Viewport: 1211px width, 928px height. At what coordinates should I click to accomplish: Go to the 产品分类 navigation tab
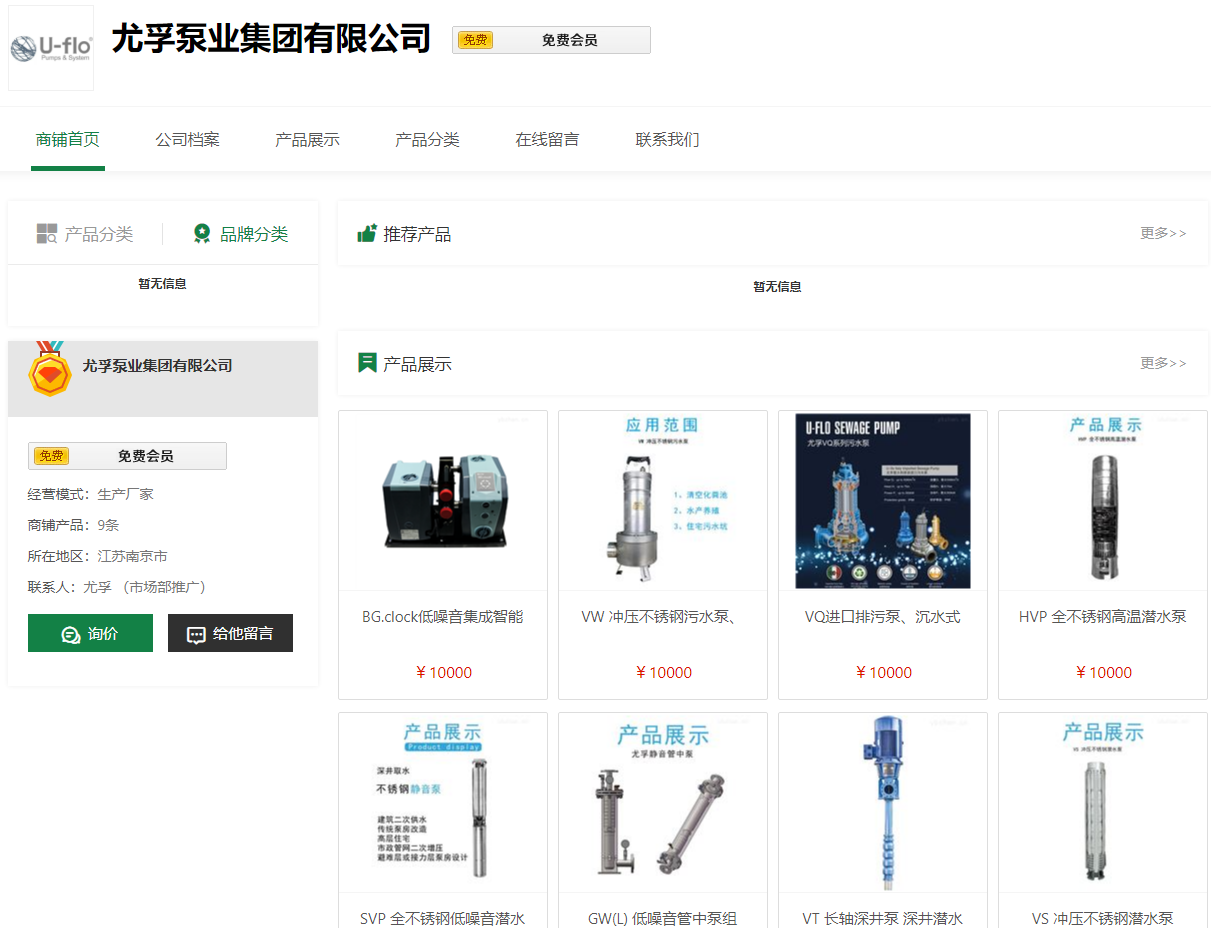427,139
